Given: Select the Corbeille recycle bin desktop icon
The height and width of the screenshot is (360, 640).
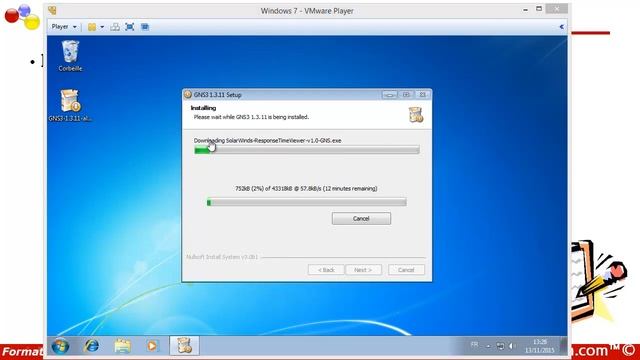Looking at the screenshot, I should click(70, 56).
